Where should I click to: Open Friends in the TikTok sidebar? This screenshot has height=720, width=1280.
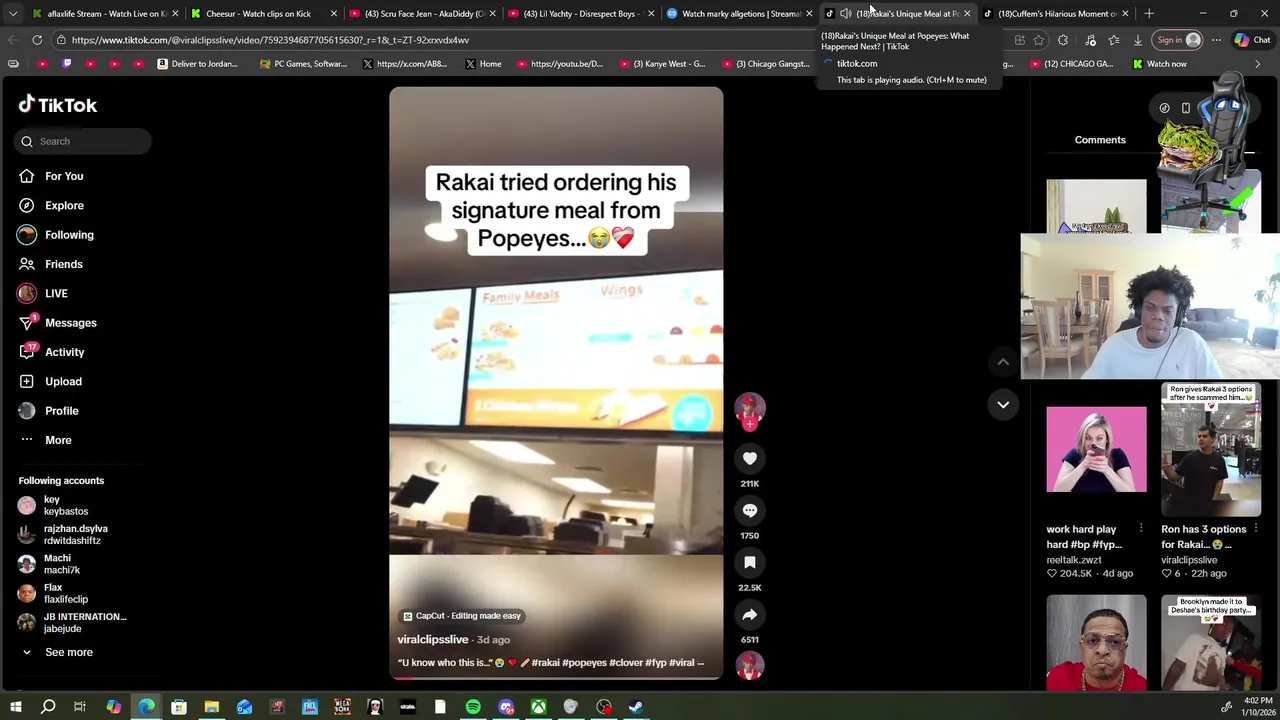[x=63, y=264]
